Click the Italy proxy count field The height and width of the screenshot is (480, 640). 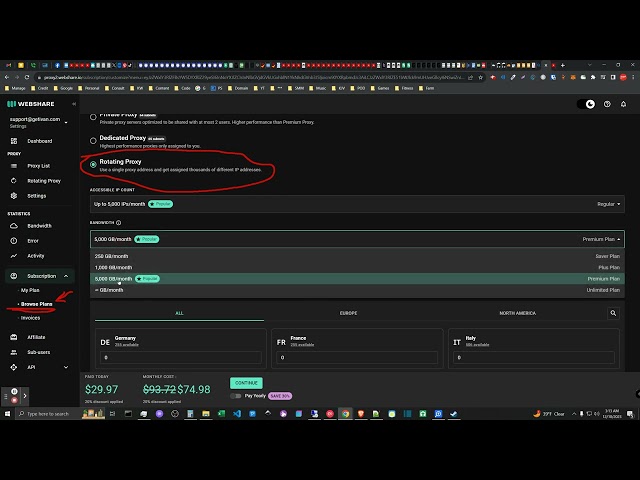click(x=534, y=358)
